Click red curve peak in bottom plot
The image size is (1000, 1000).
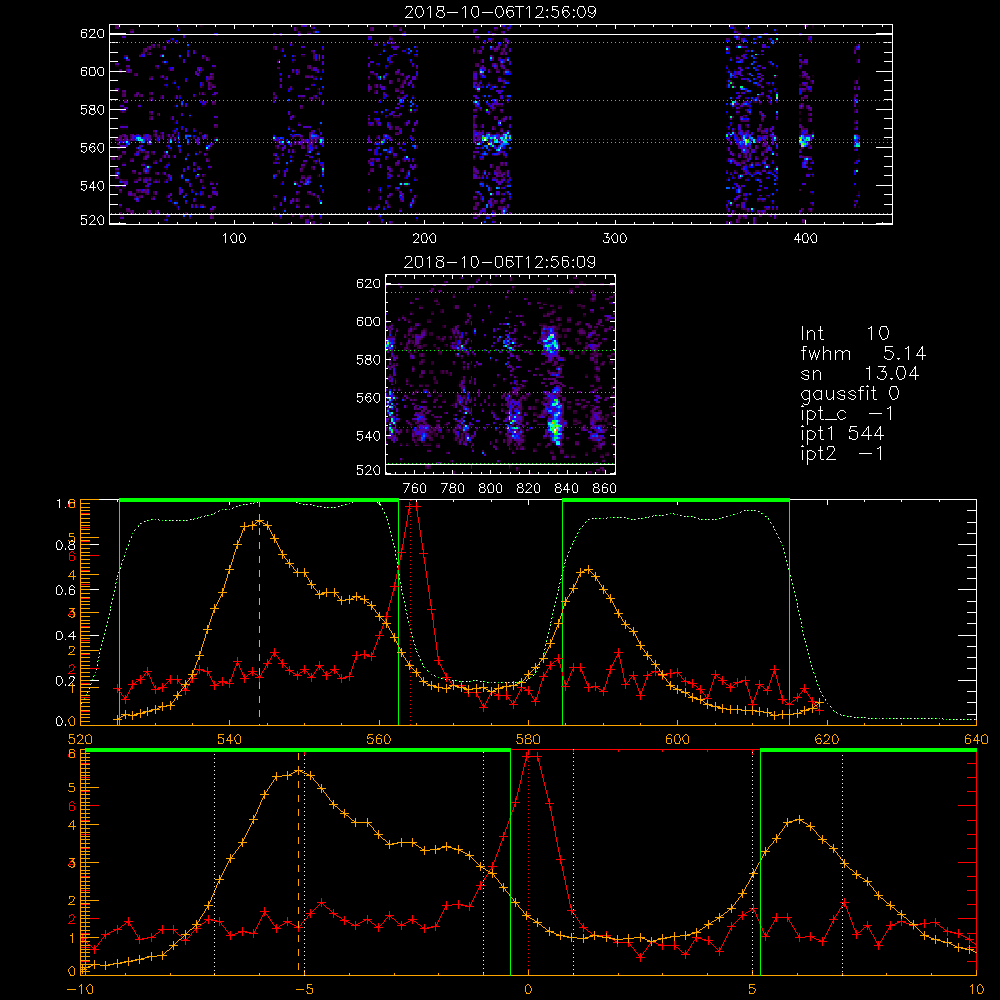(532, 756)
